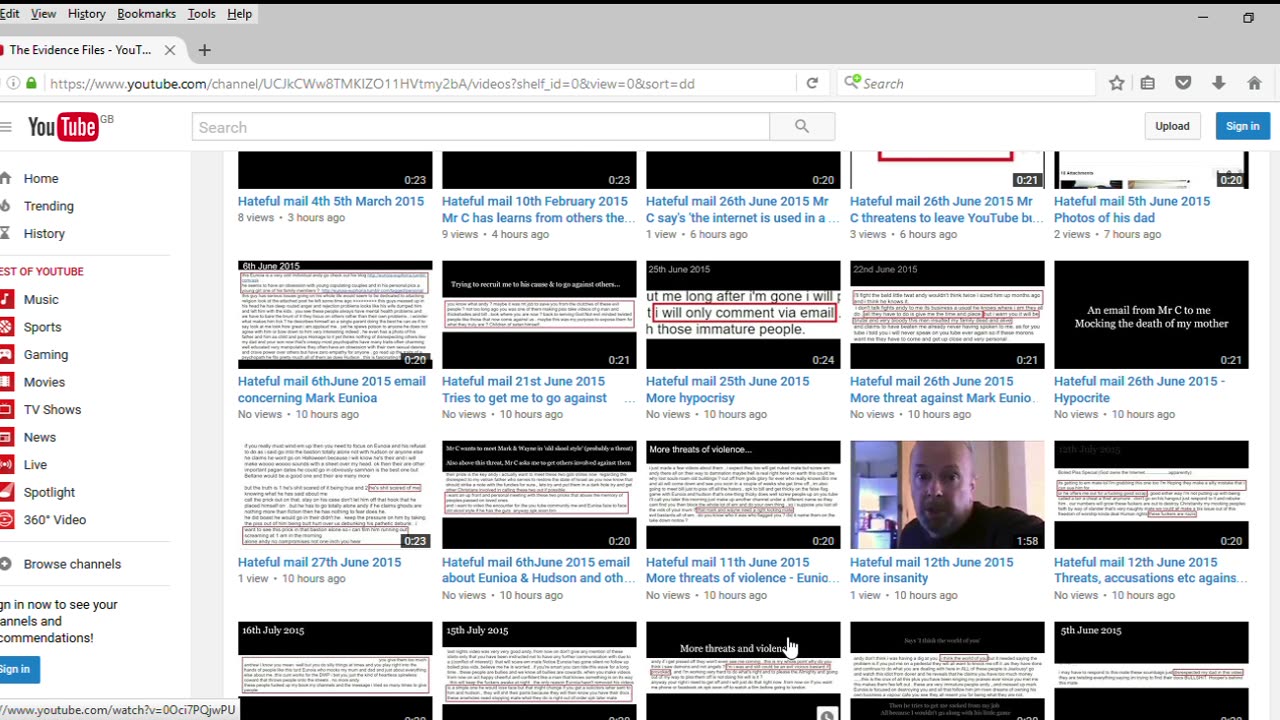The width and height of the screenshot is (1280, 720).
Task: Click the YouTube search magnifier button
Action: pos(802,127)
